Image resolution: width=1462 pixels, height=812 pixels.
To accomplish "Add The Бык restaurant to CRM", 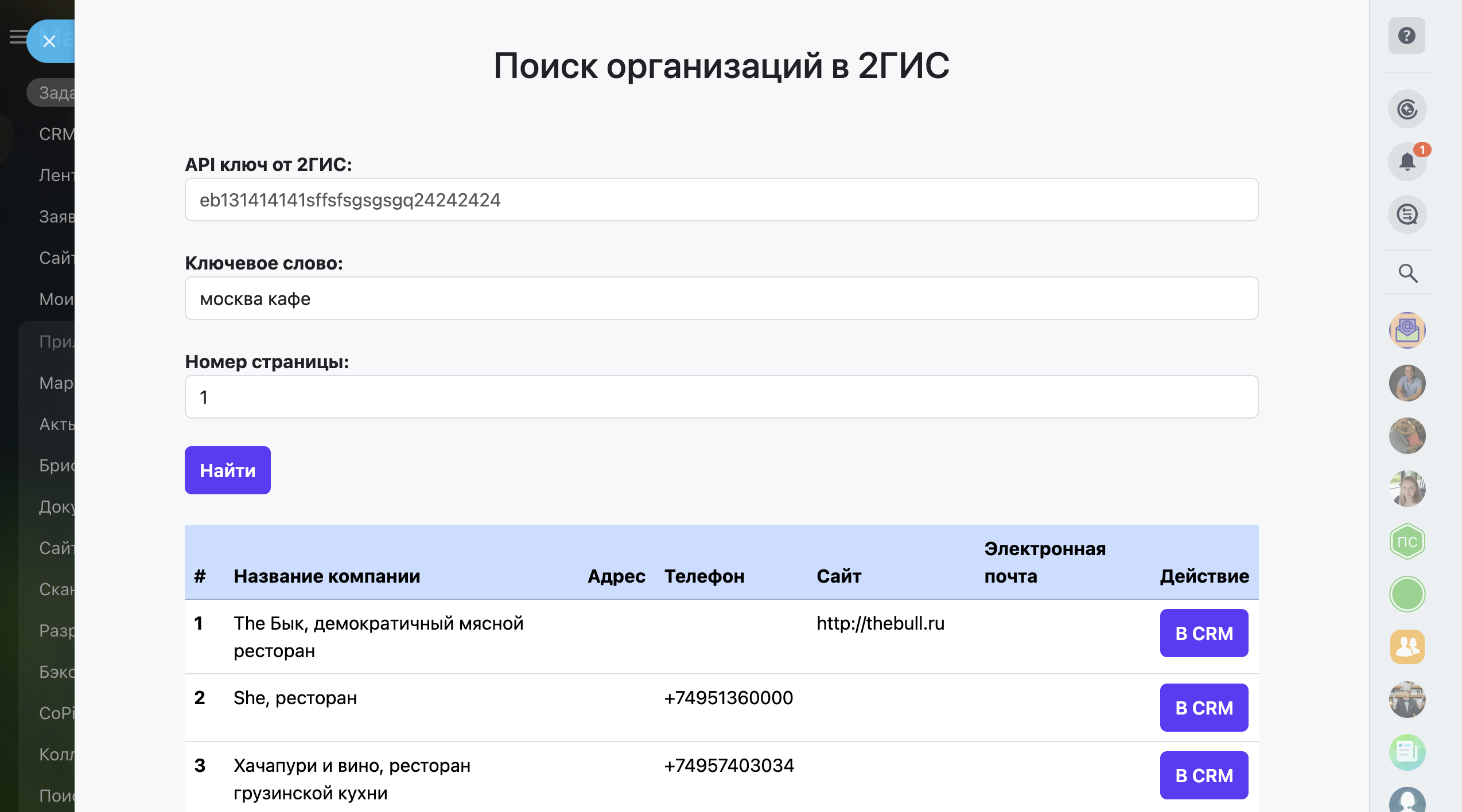I will [x=1204, y=633].
